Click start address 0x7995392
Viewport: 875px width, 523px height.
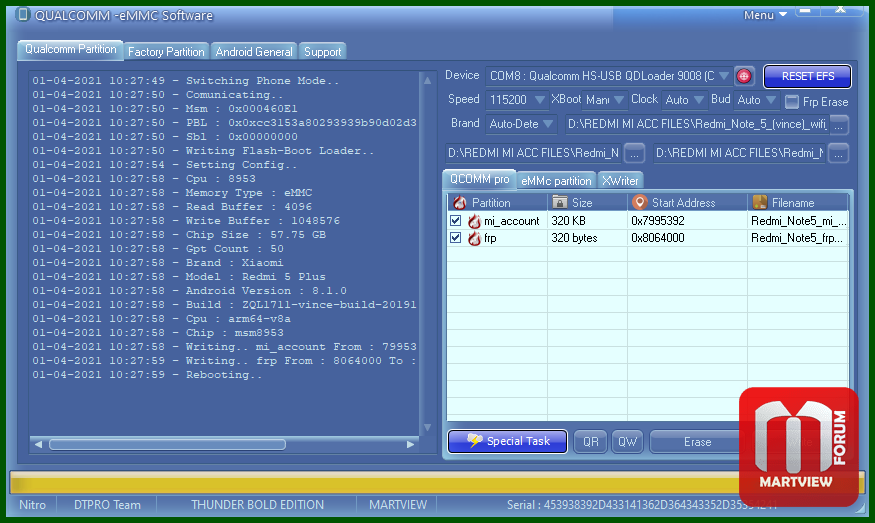(x=658, y=221)
